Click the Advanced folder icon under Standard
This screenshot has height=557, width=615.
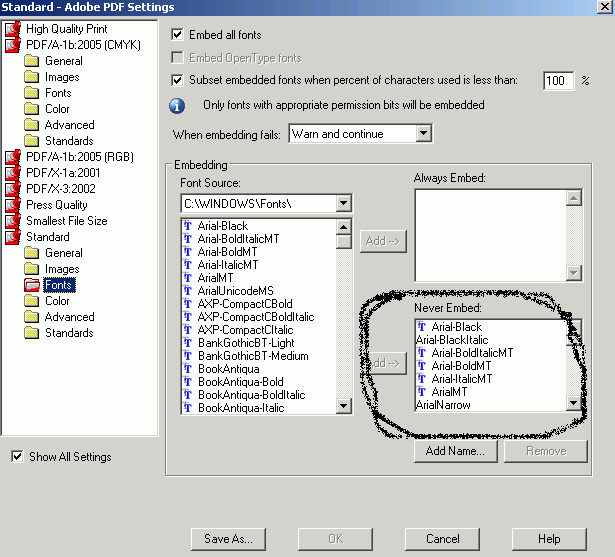31,317
